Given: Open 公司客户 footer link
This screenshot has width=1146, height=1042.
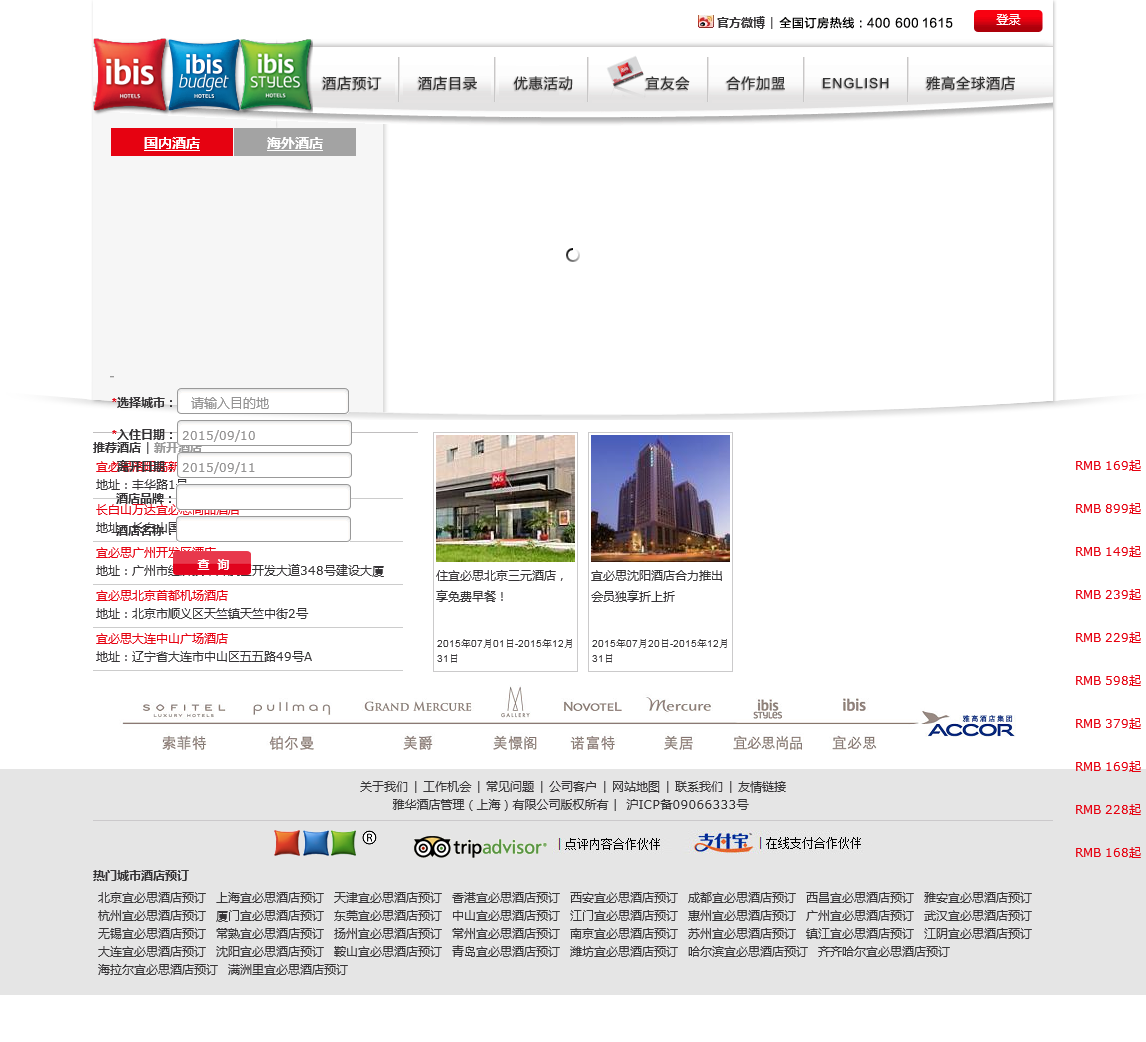Looking at the screenshot, I should [x=573, y=787].
